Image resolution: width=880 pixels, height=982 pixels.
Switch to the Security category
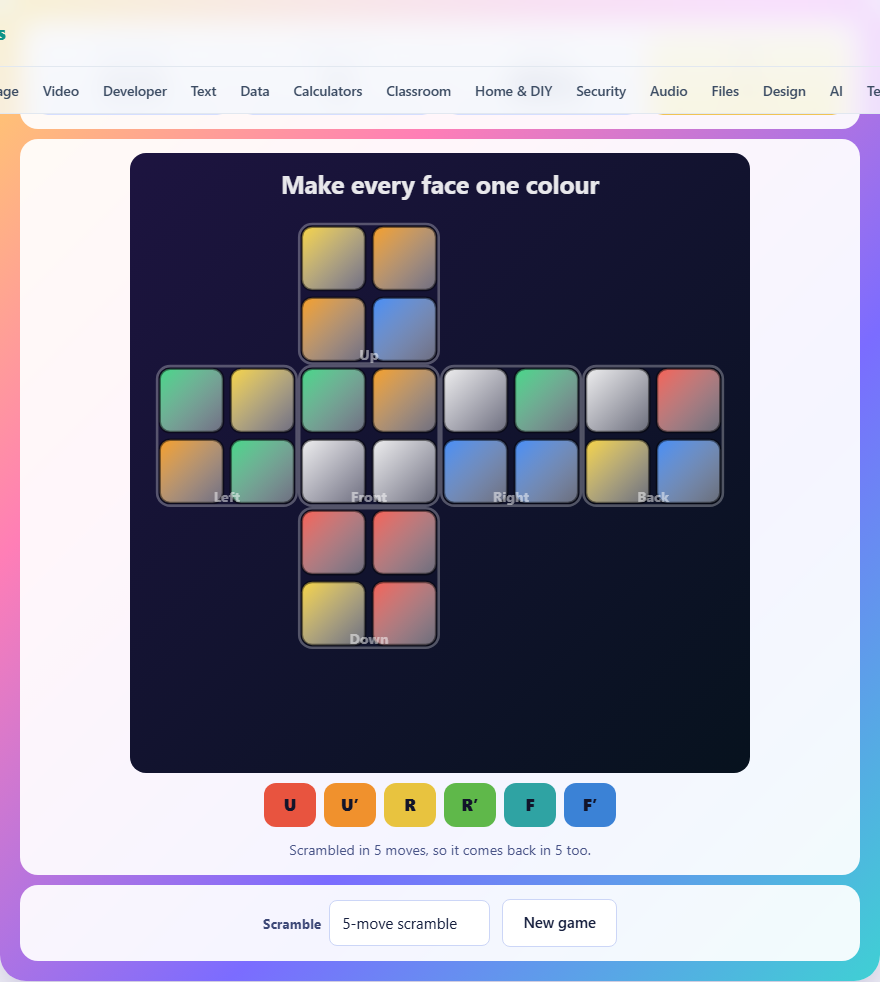[601, 91]
